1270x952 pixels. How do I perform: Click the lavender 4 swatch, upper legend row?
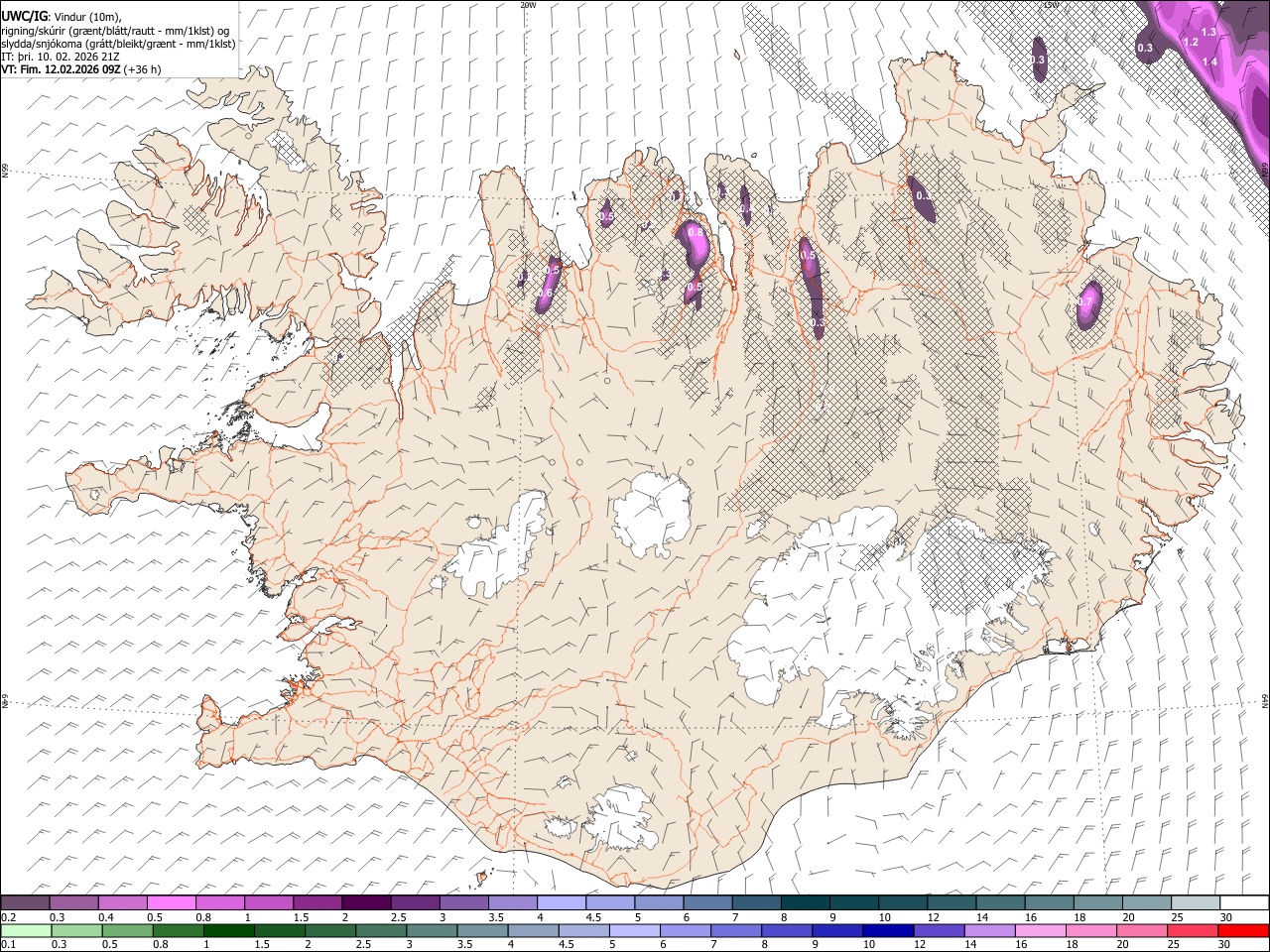point(562,903)
